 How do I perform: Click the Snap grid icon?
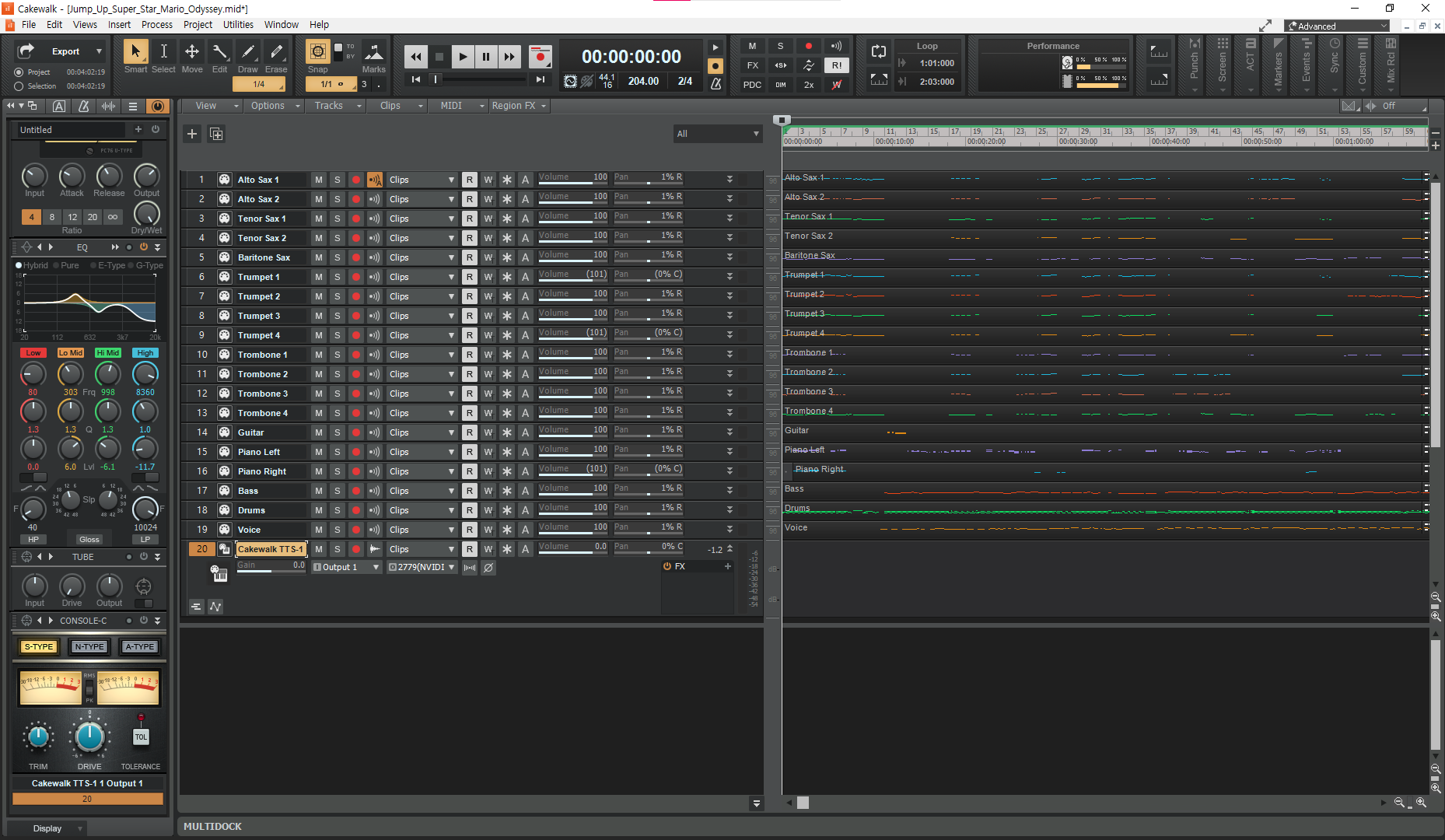[x=317, y=52]
